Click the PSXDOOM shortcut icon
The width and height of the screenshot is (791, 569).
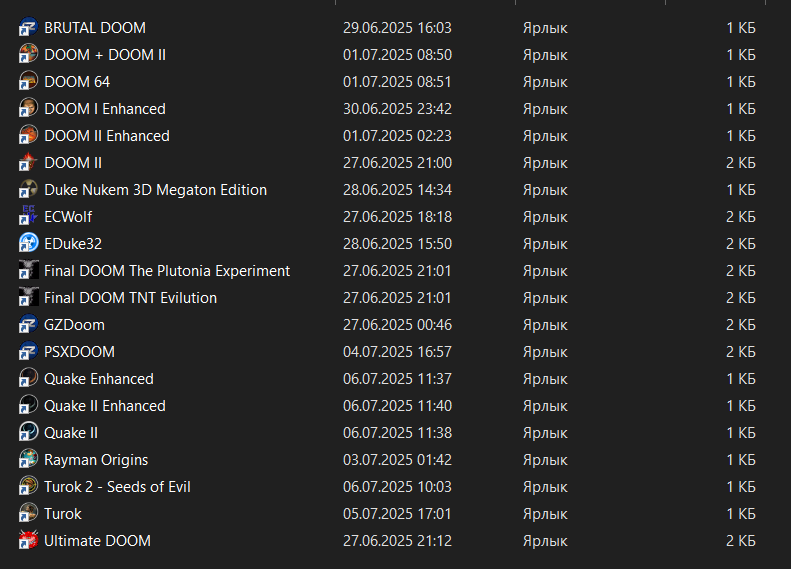28,351
